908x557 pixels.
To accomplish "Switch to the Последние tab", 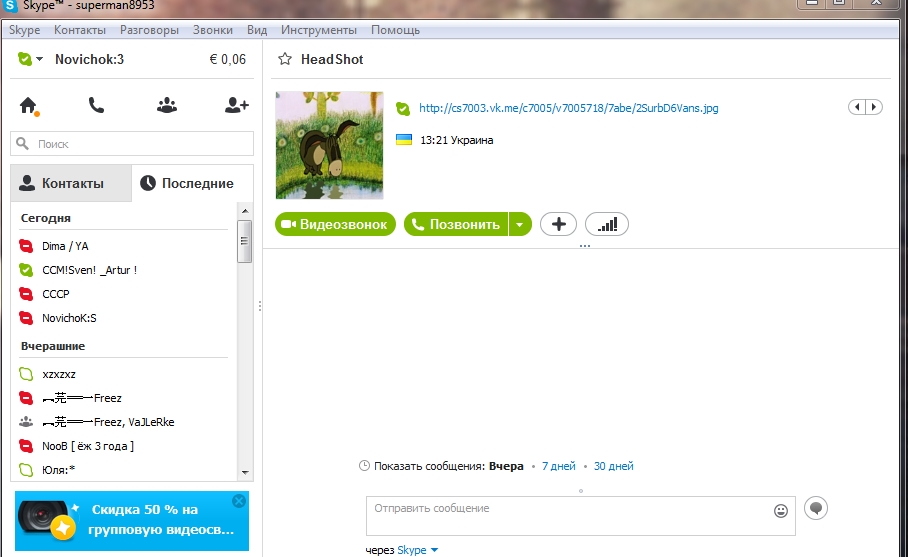I will pyautogui.click(x=192, y=183).
